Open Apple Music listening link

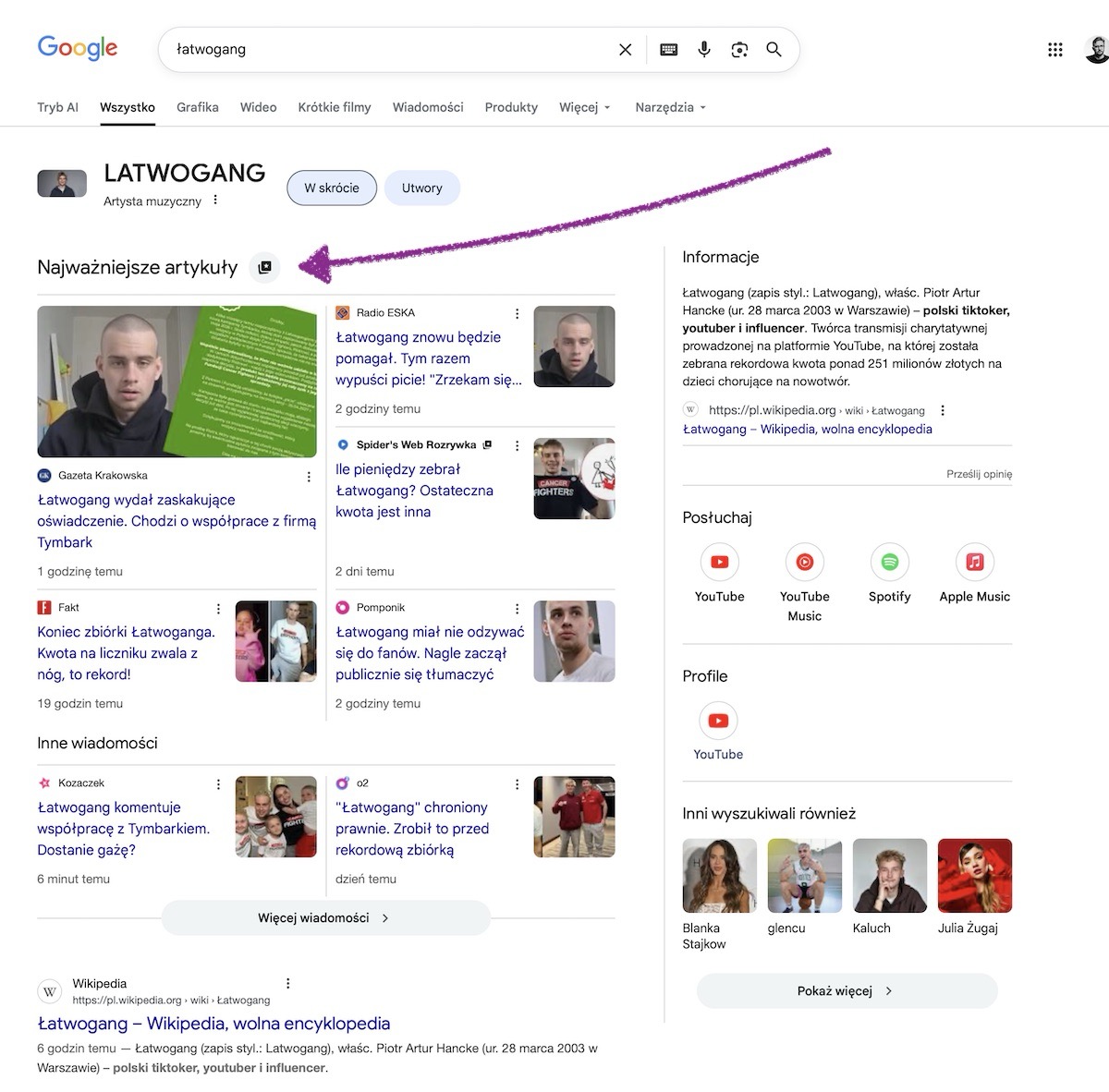pos(974,563)
